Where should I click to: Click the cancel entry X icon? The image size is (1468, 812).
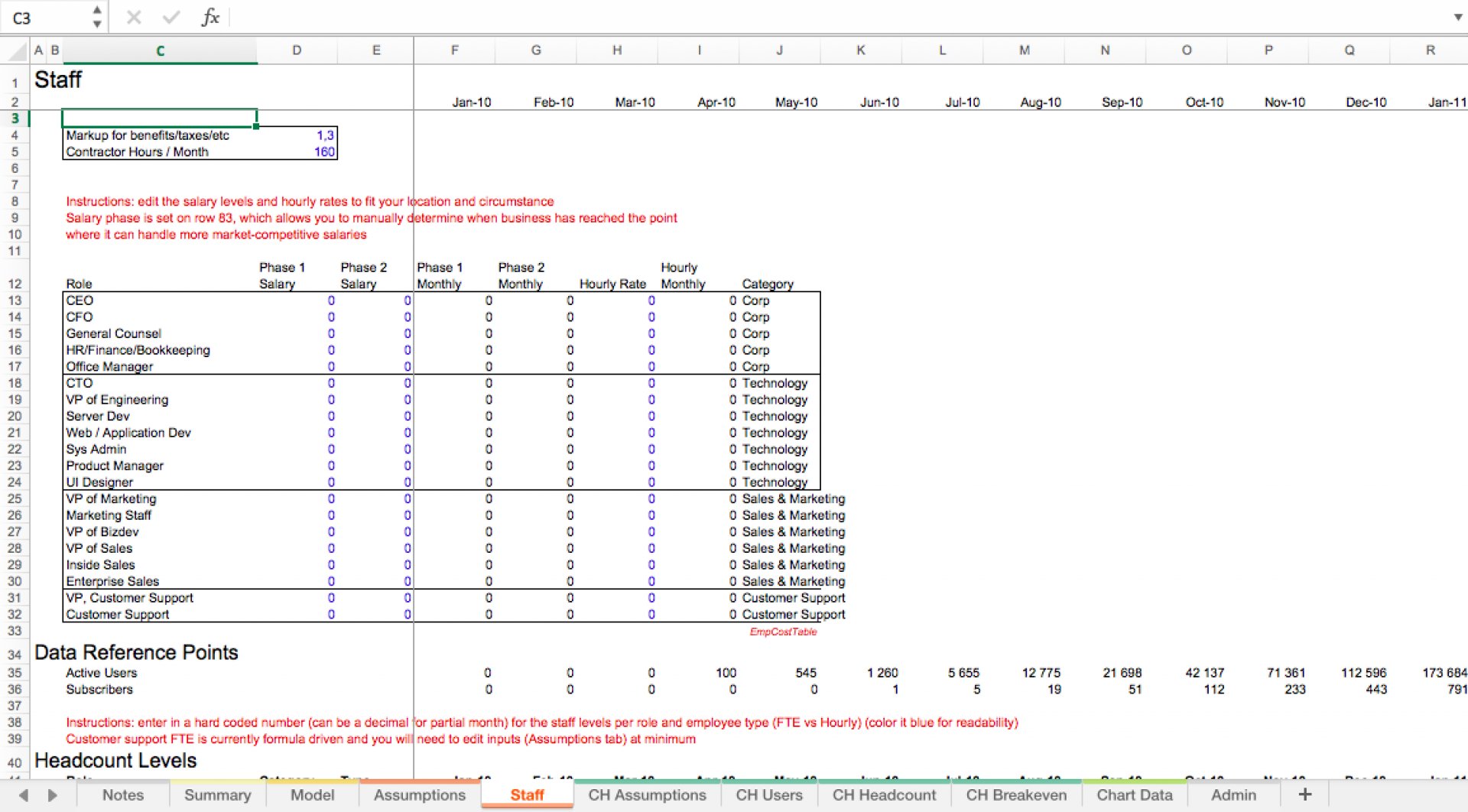click(x=134, y=17)
